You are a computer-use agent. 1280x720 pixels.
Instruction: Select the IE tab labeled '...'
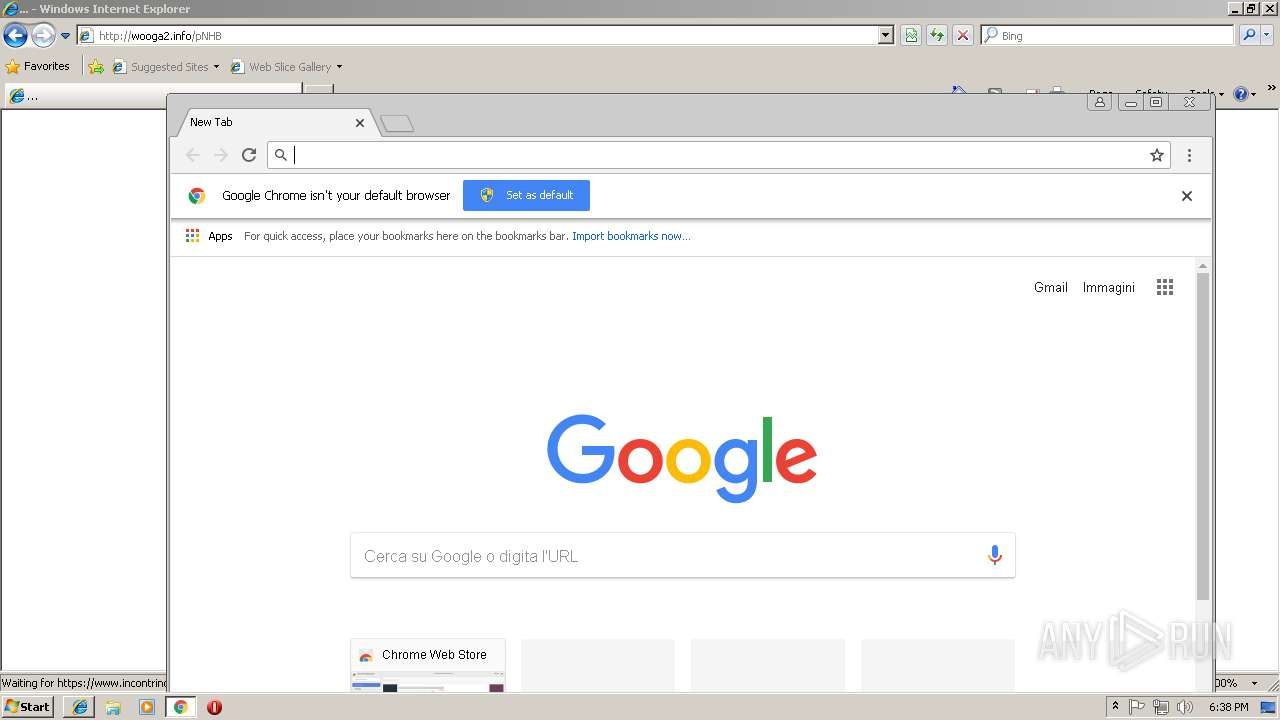(x=153, y=96)
